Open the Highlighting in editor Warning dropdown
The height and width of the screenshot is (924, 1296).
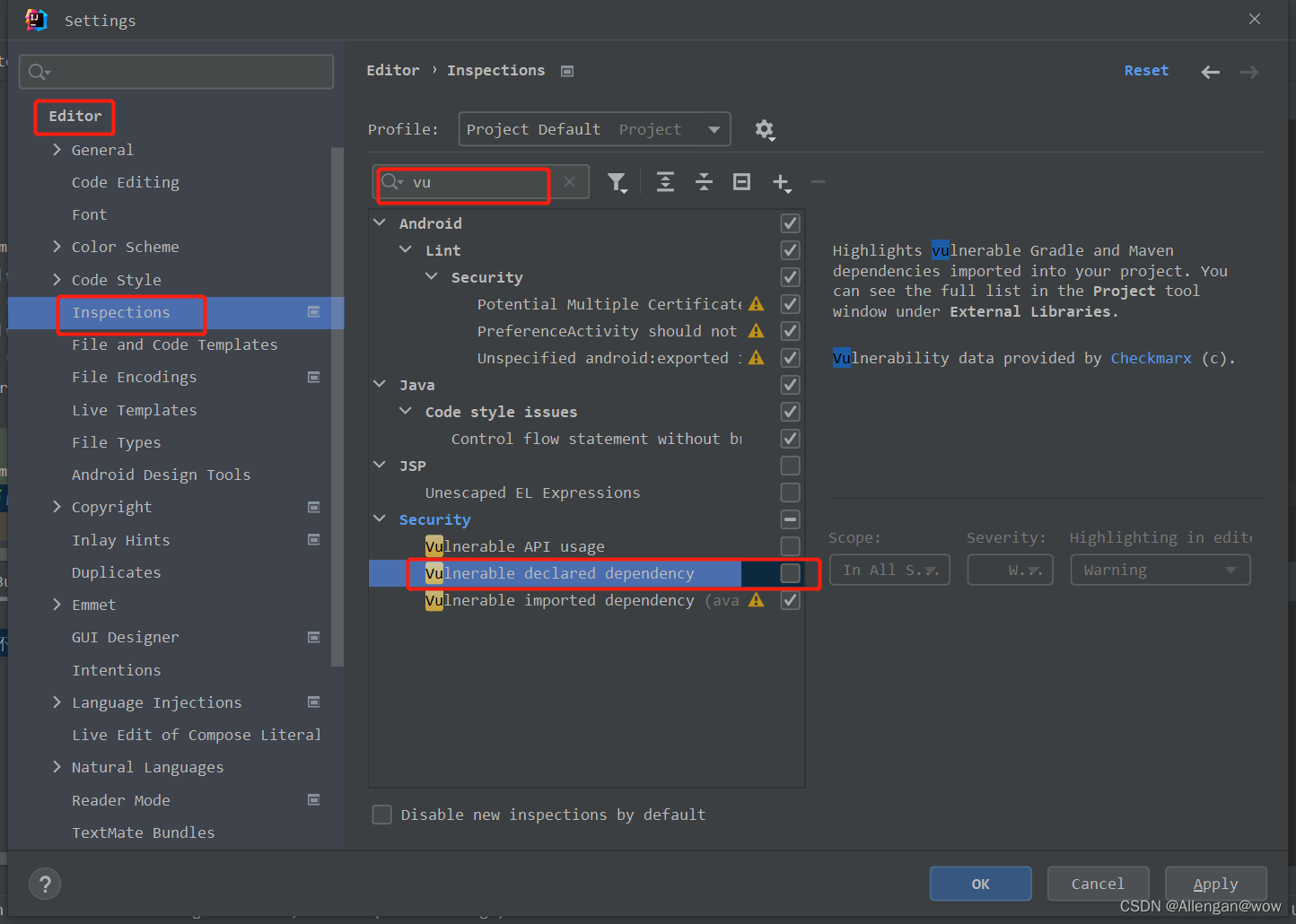[x=1160, y=570]
